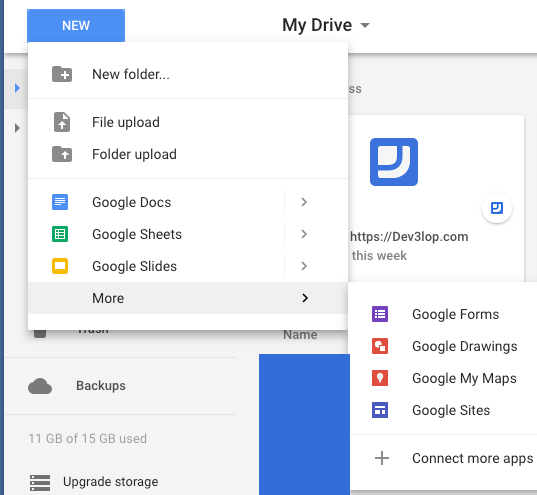Click the Folder upload icon
The height and width of the screenshot is (495, 537).
(62, 154)
